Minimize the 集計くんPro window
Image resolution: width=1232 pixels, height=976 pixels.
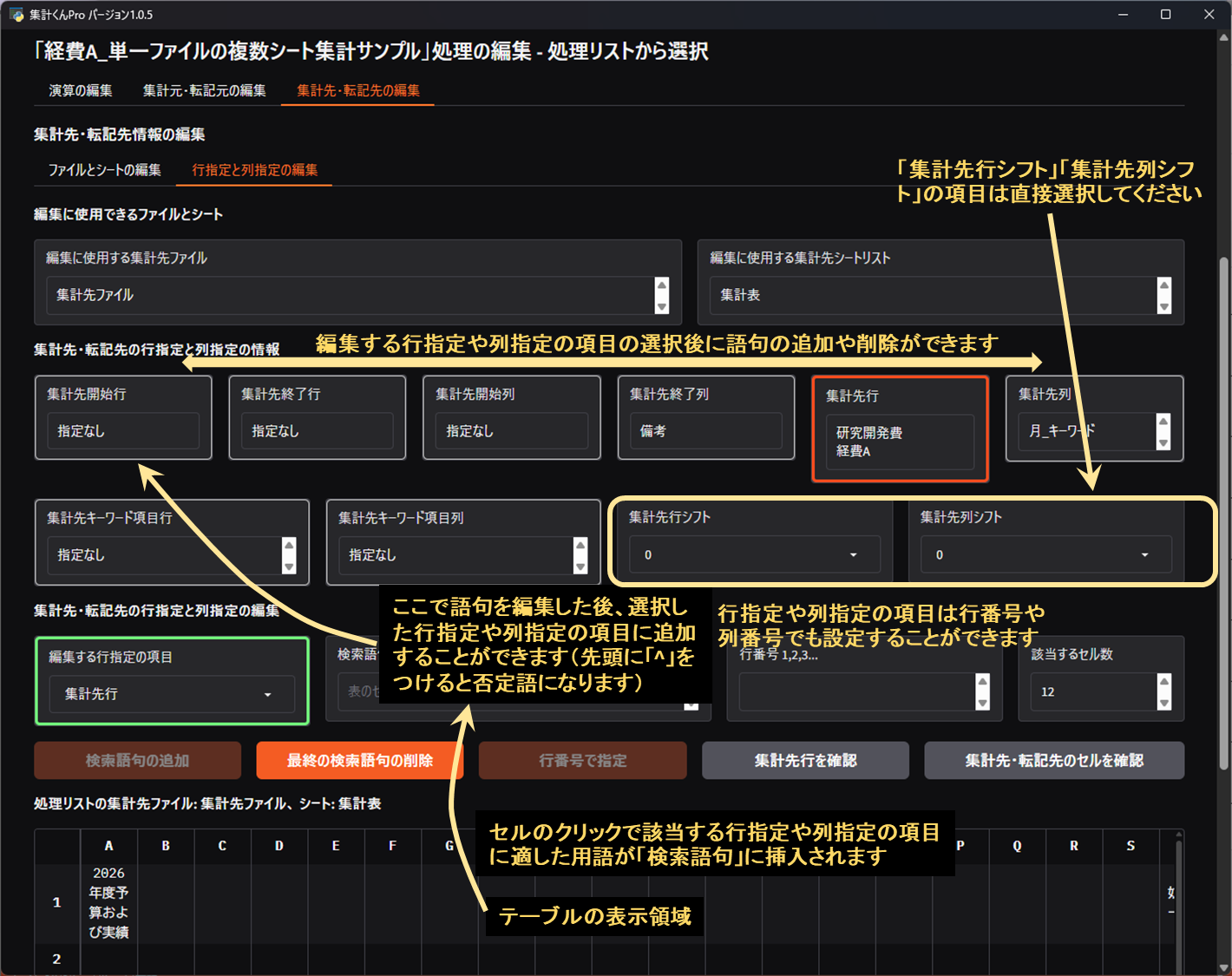(1123, 15)
